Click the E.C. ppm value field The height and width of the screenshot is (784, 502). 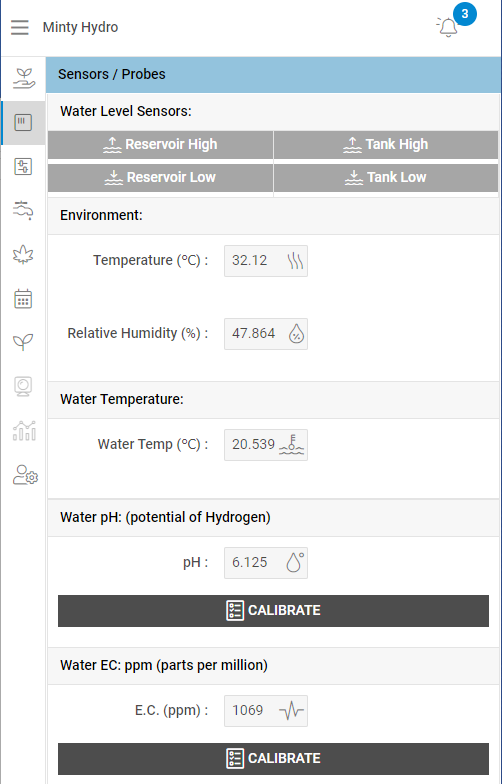266,710
